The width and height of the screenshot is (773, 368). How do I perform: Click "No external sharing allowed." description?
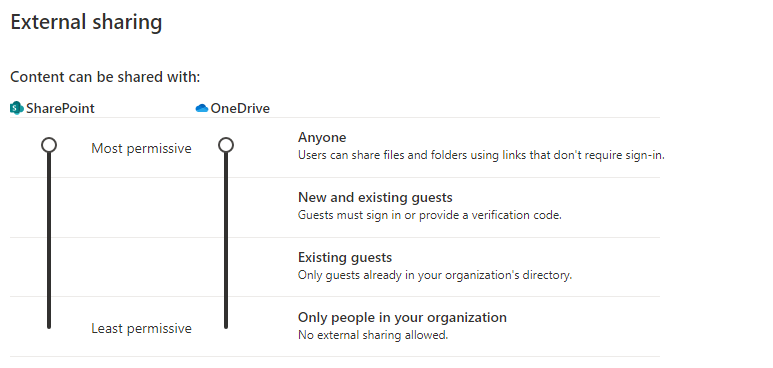coord(373,335)
